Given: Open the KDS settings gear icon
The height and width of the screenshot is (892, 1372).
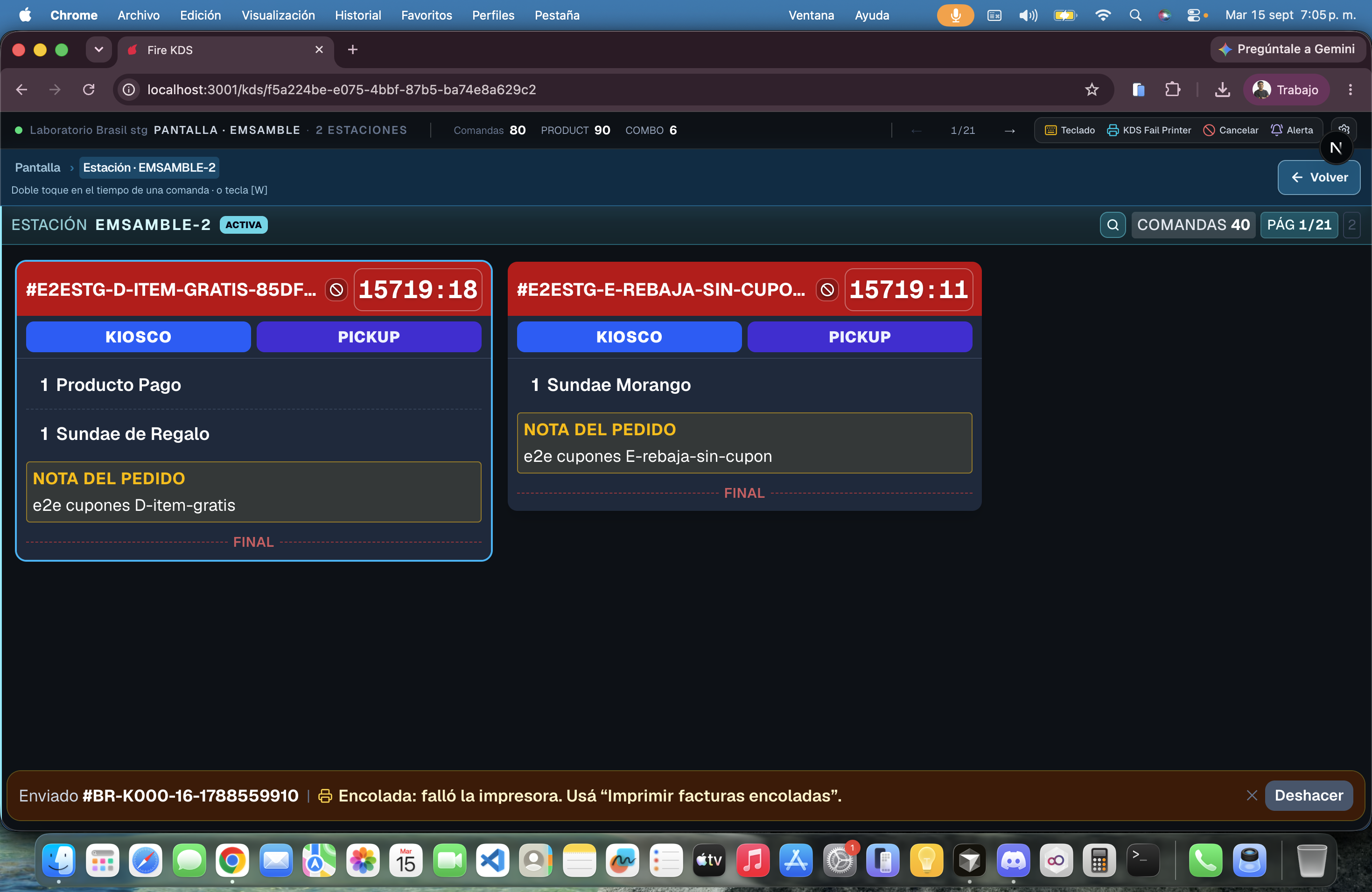Looking at the screenshot, I should click(1344, 128).
